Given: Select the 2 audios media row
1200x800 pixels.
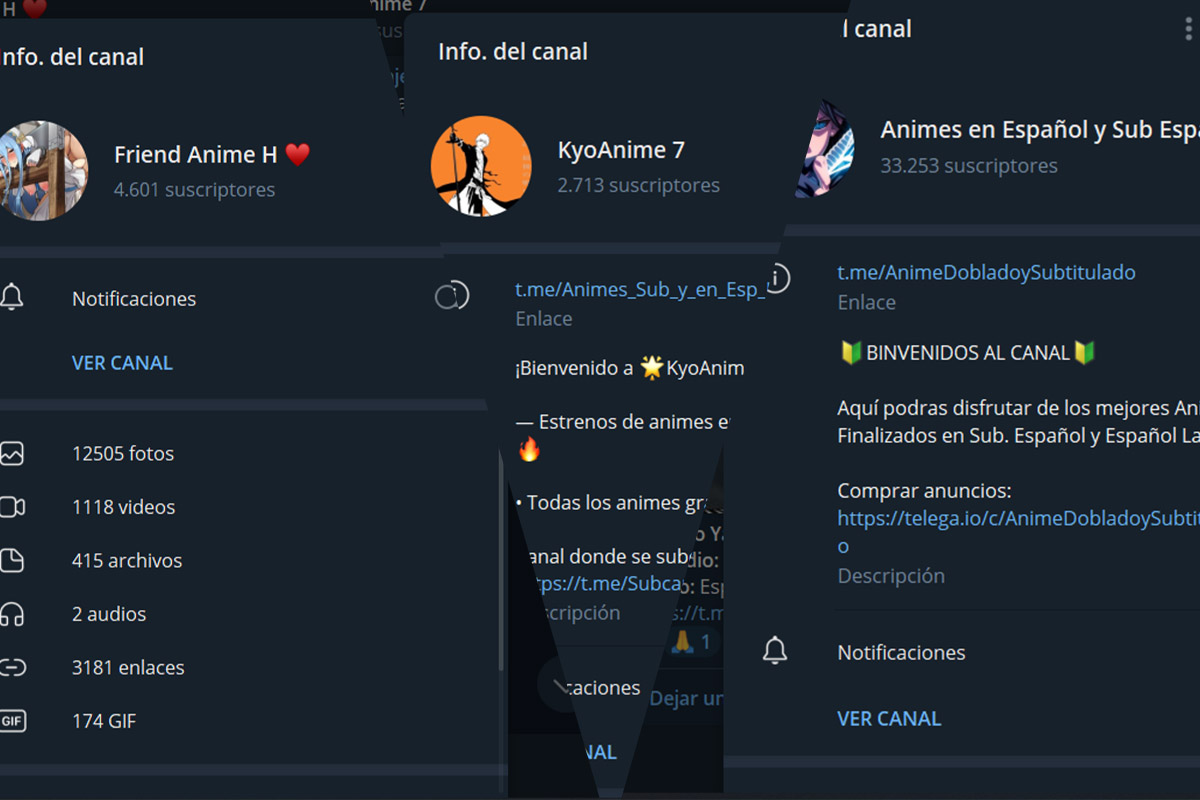Looking at the screenshot, I should click(250, 614).
